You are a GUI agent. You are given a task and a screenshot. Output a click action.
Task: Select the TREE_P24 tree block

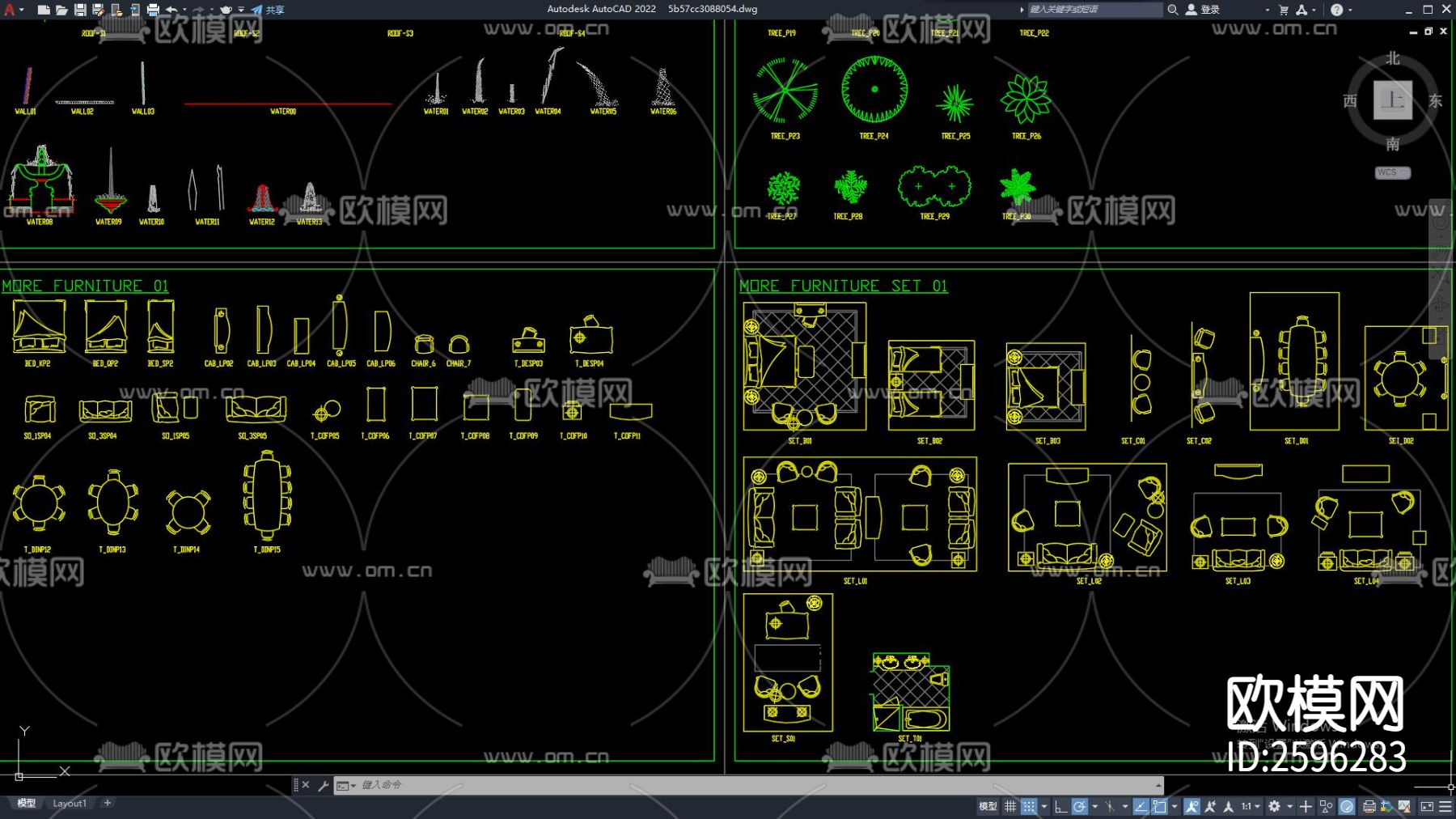874,89
